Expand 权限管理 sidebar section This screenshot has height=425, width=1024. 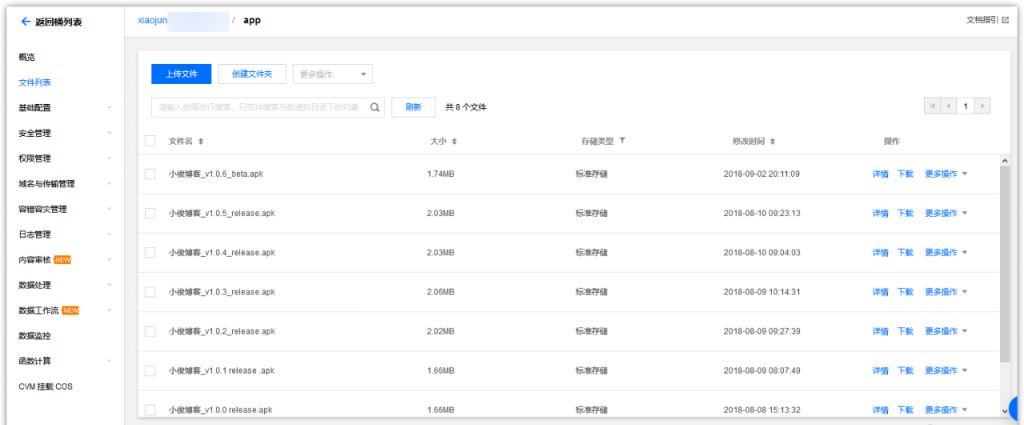click(x=109, y=159)
